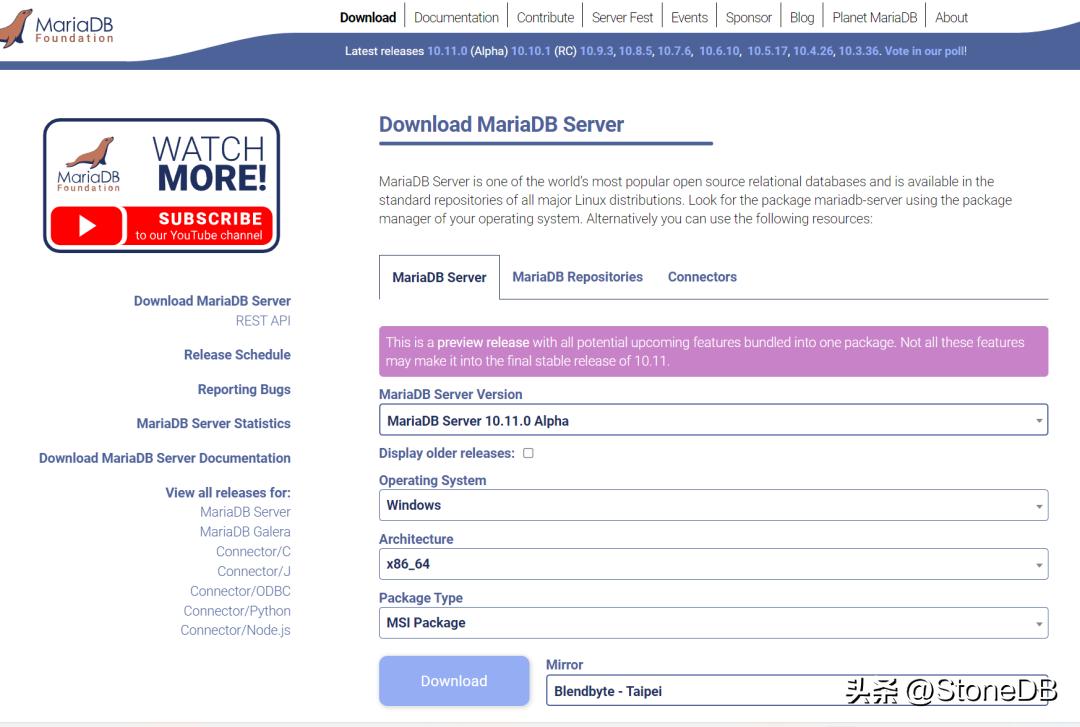Click Sponsor in the top navigation
1080x727 pixels.
748,16
